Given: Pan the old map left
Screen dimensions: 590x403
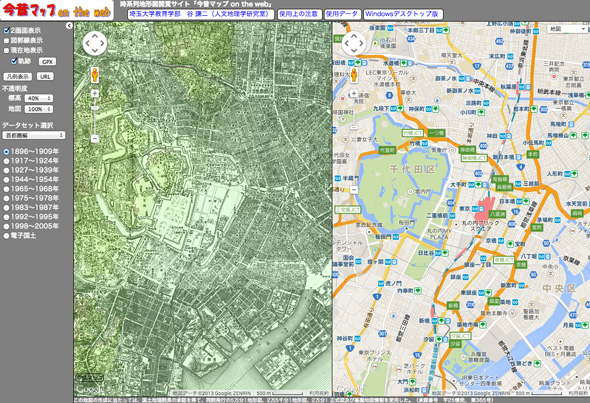Looking at the screenshot, I should (87, 43).
